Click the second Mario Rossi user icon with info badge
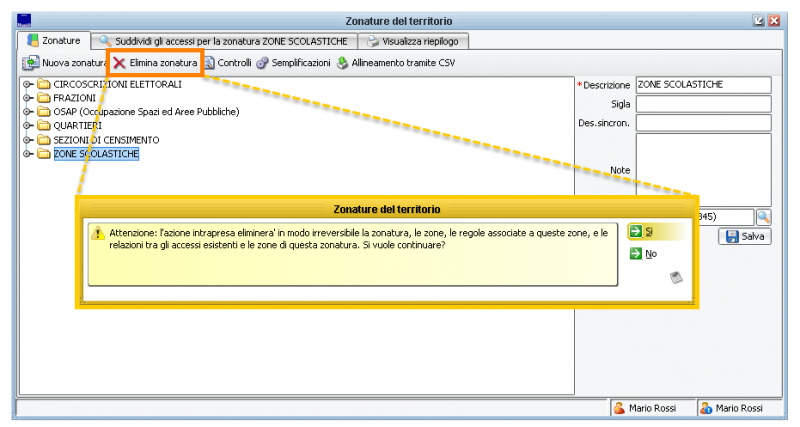Screen dimensions: 800x427 (x=706, y=408)
